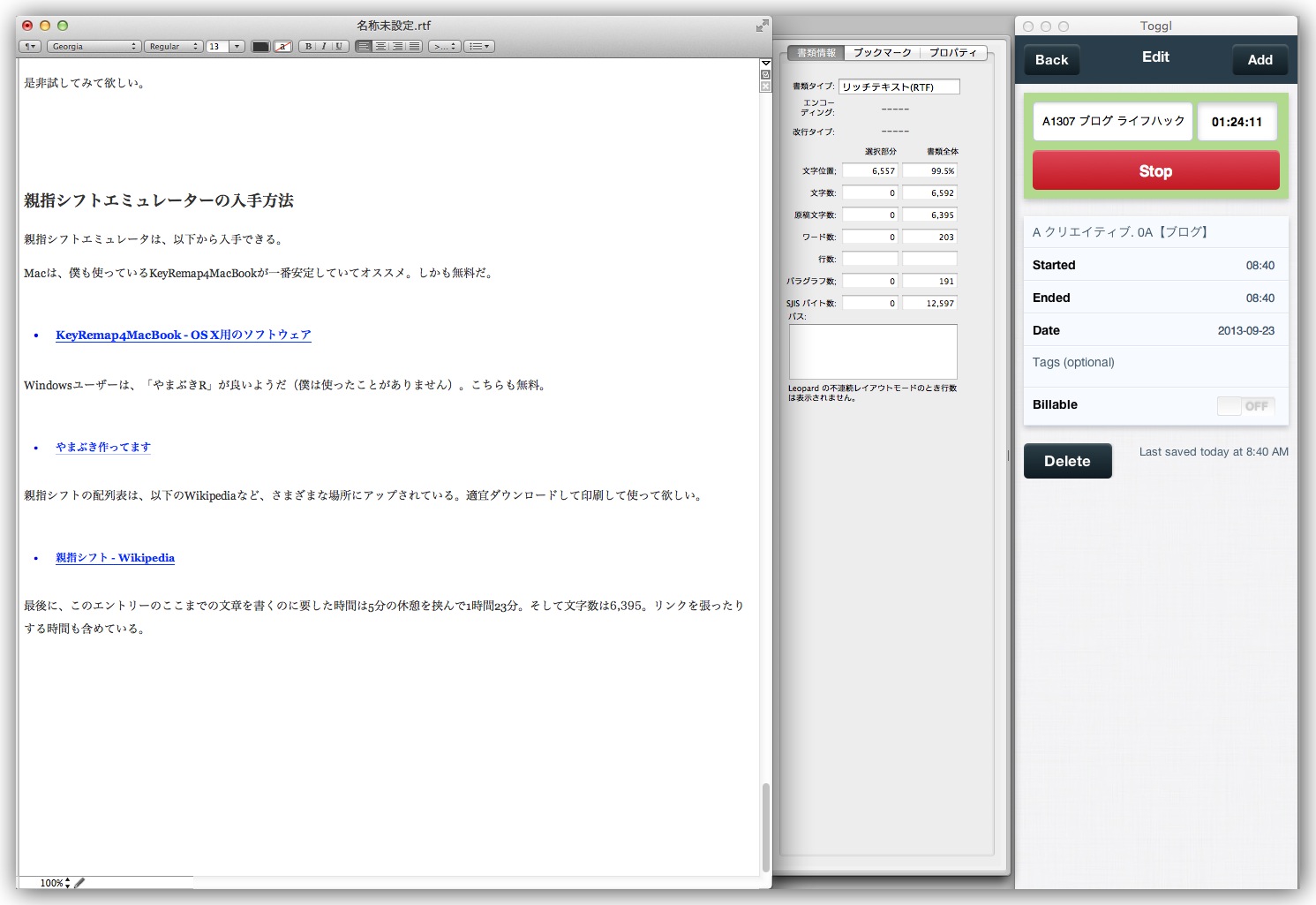Click the Tags (optional) field
The image size is (1316, 905).
(x=1155, y=363)
